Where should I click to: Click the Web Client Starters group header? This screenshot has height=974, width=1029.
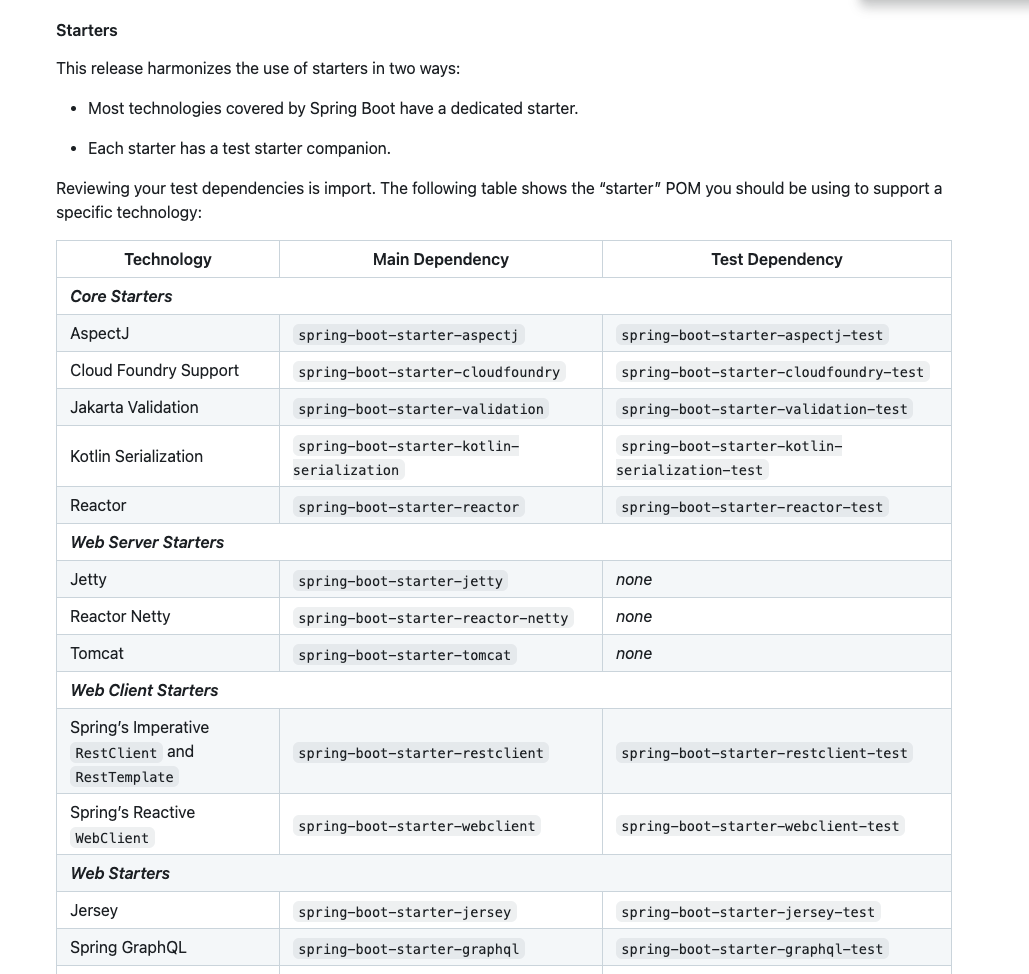pyautogui.click(x=144, y=690)
